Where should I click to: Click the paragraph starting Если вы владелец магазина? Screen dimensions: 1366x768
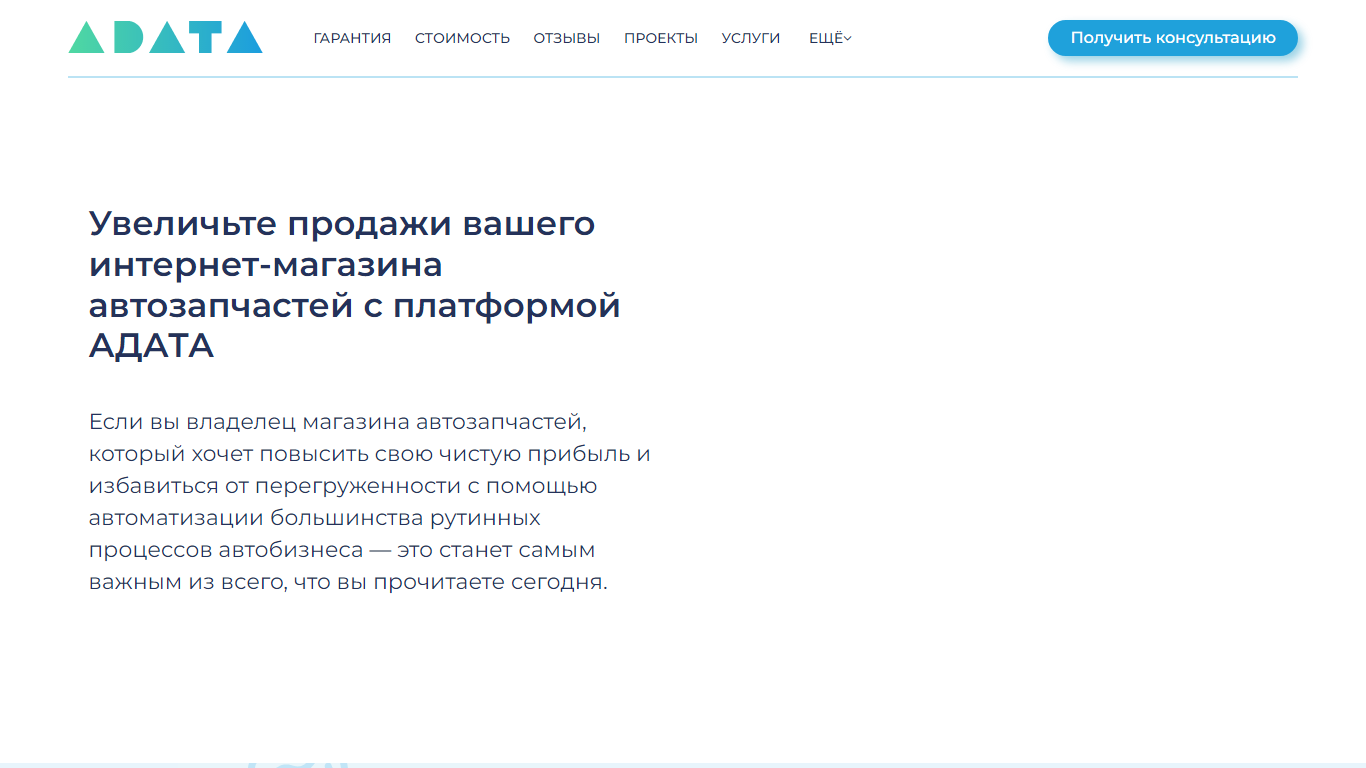370,501
